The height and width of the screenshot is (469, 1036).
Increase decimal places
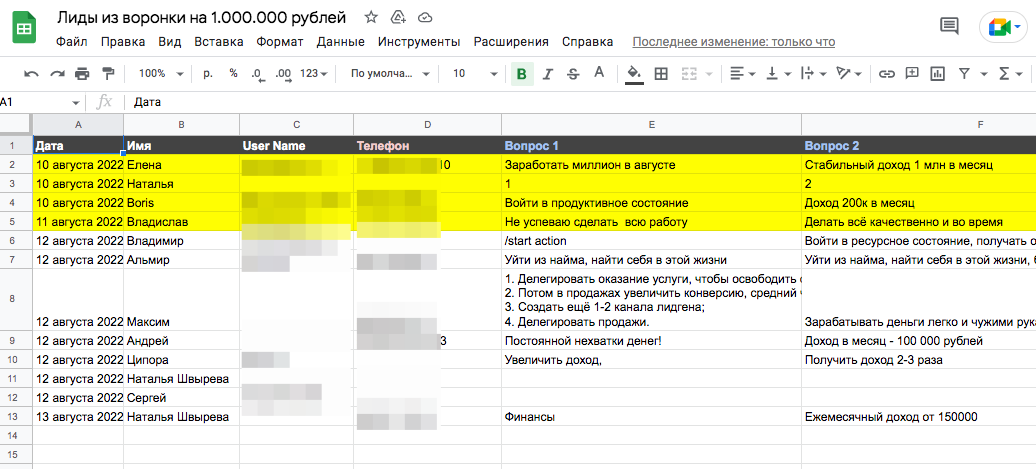[283, 74]
